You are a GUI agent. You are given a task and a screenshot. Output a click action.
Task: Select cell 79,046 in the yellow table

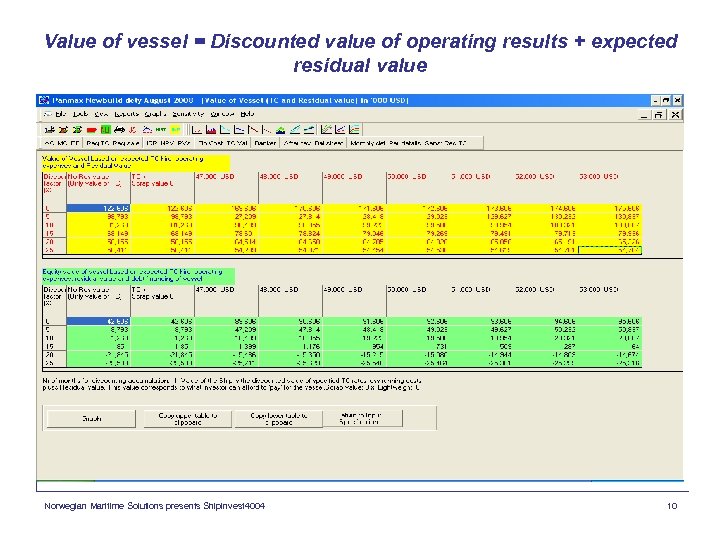(x=353, y=233)
